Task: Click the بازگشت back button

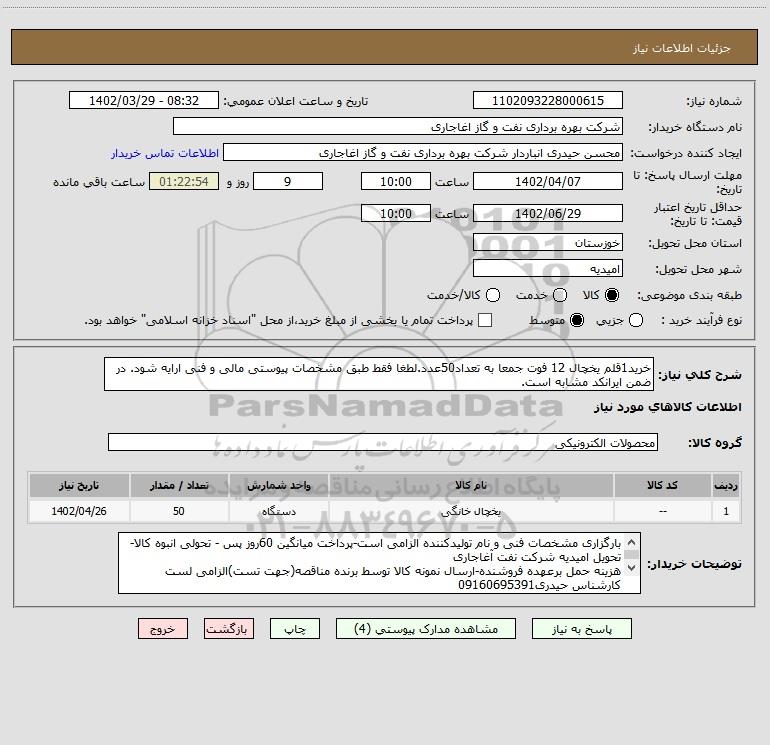Action: 229,629
